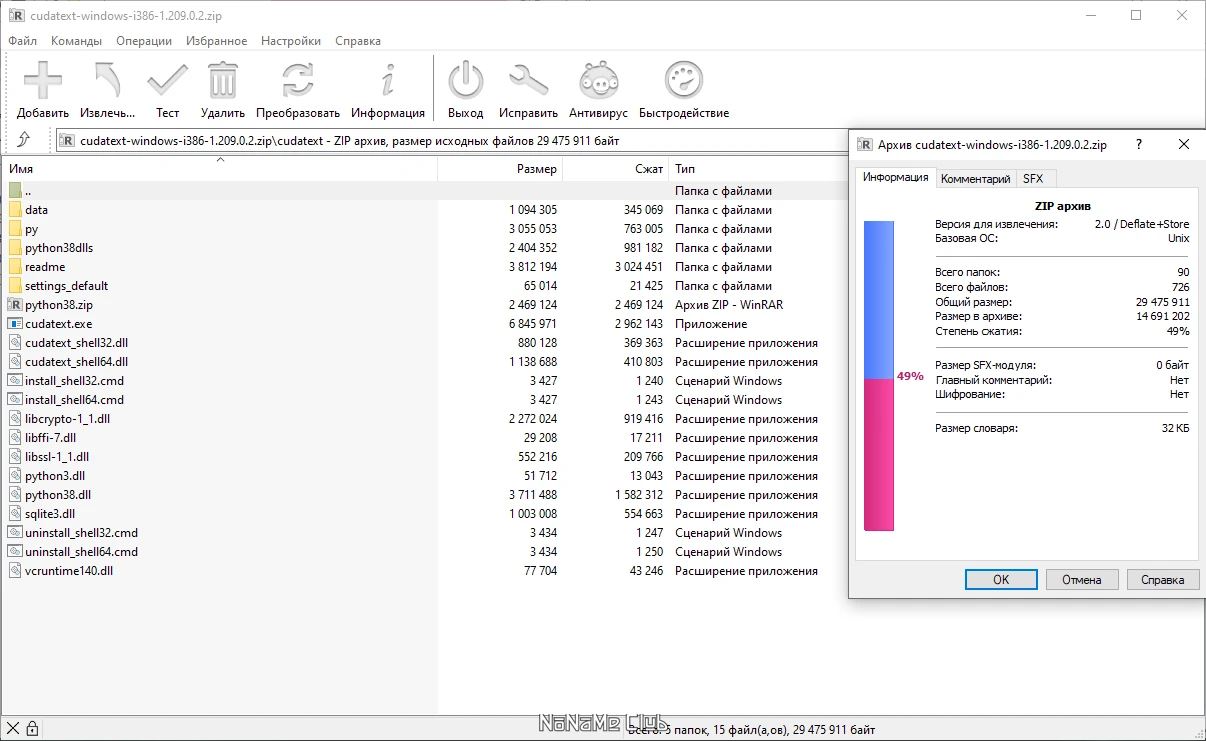1206x741 pixels.
Task: Click the lock icon in status bar
Action: point(32,729)
